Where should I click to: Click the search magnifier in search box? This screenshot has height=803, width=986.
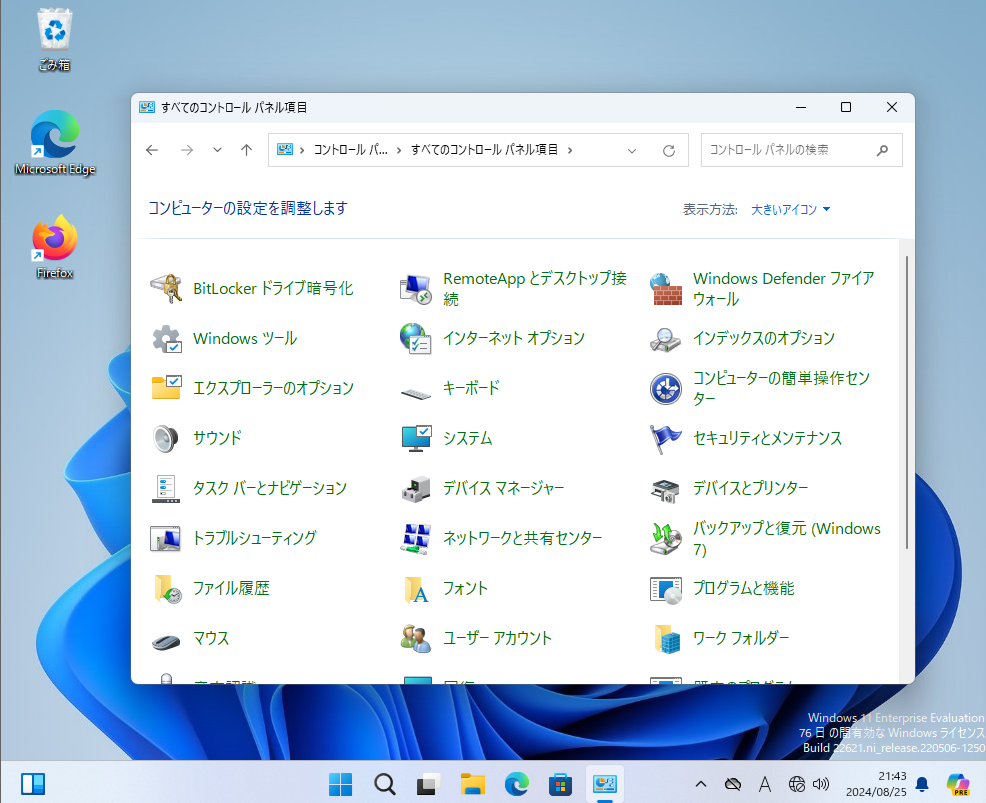[882, 150]
